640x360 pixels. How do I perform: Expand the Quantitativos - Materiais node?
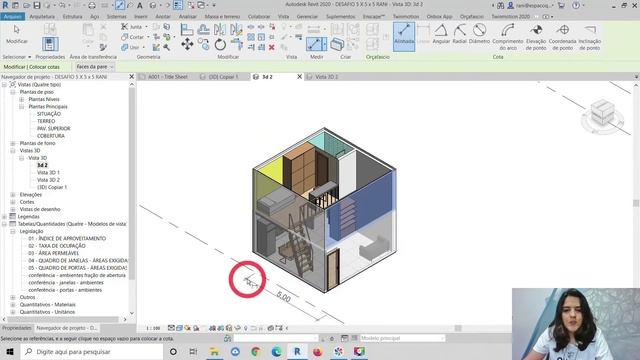click(x=13, y=304)
